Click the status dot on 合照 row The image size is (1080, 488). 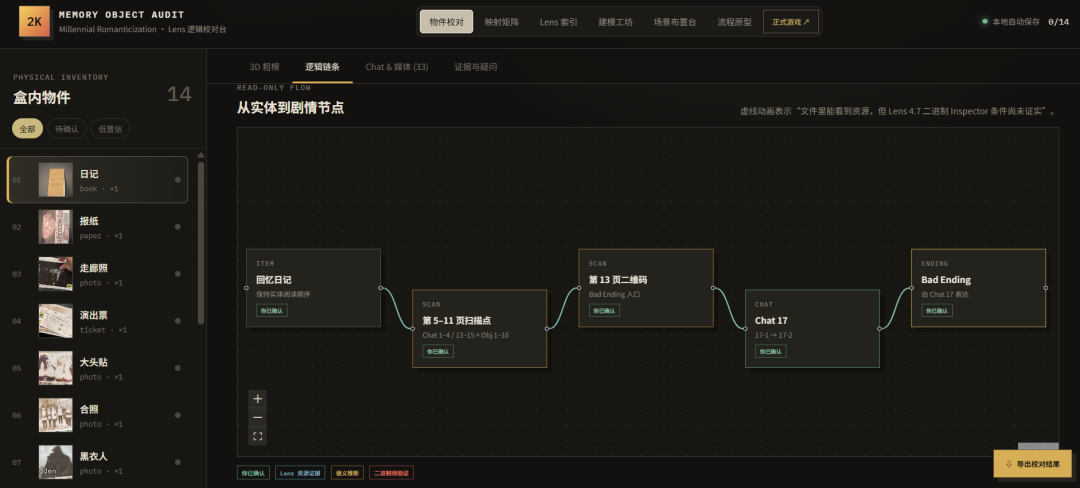(x=178, y=414)
